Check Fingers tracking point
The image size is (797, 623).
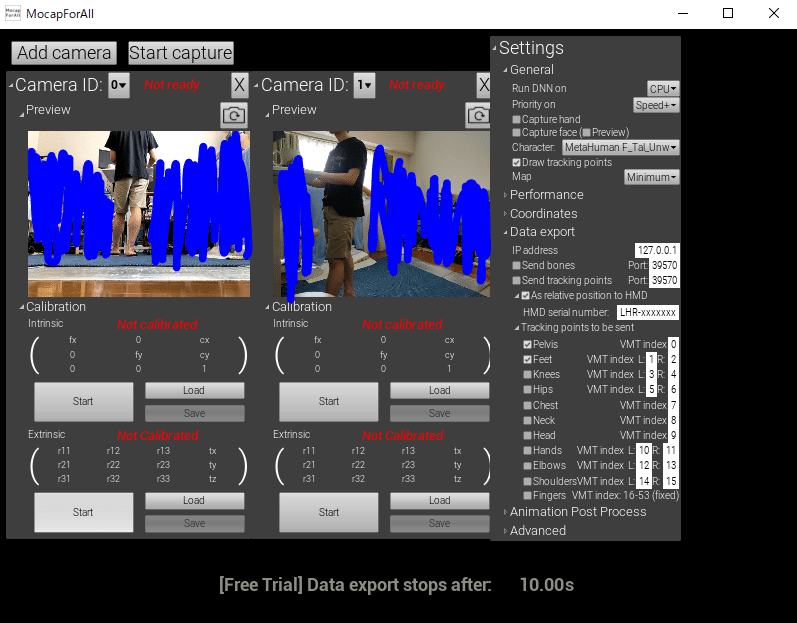point(528,495)
